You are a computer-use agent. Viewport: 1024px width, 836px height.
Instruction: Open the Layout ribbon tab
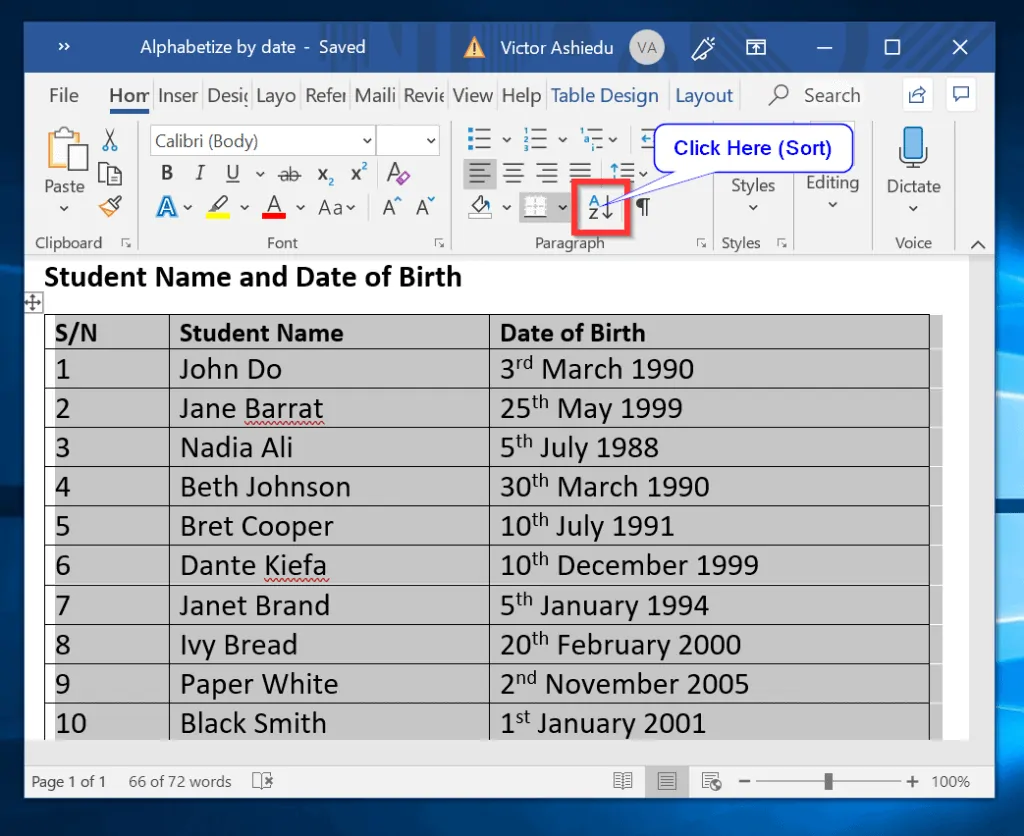pyautogui.click(x=704, y=95)
